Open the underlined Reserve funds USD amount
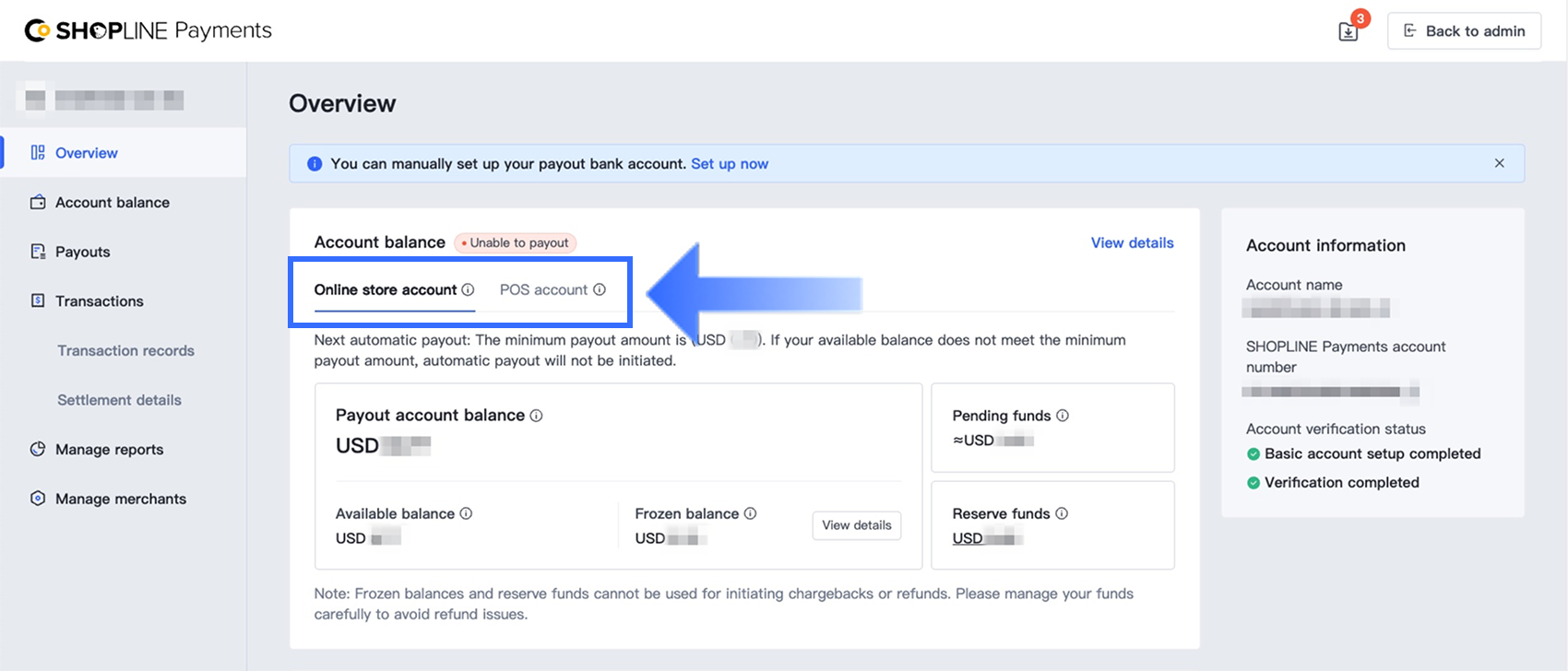 click(986, 538)
